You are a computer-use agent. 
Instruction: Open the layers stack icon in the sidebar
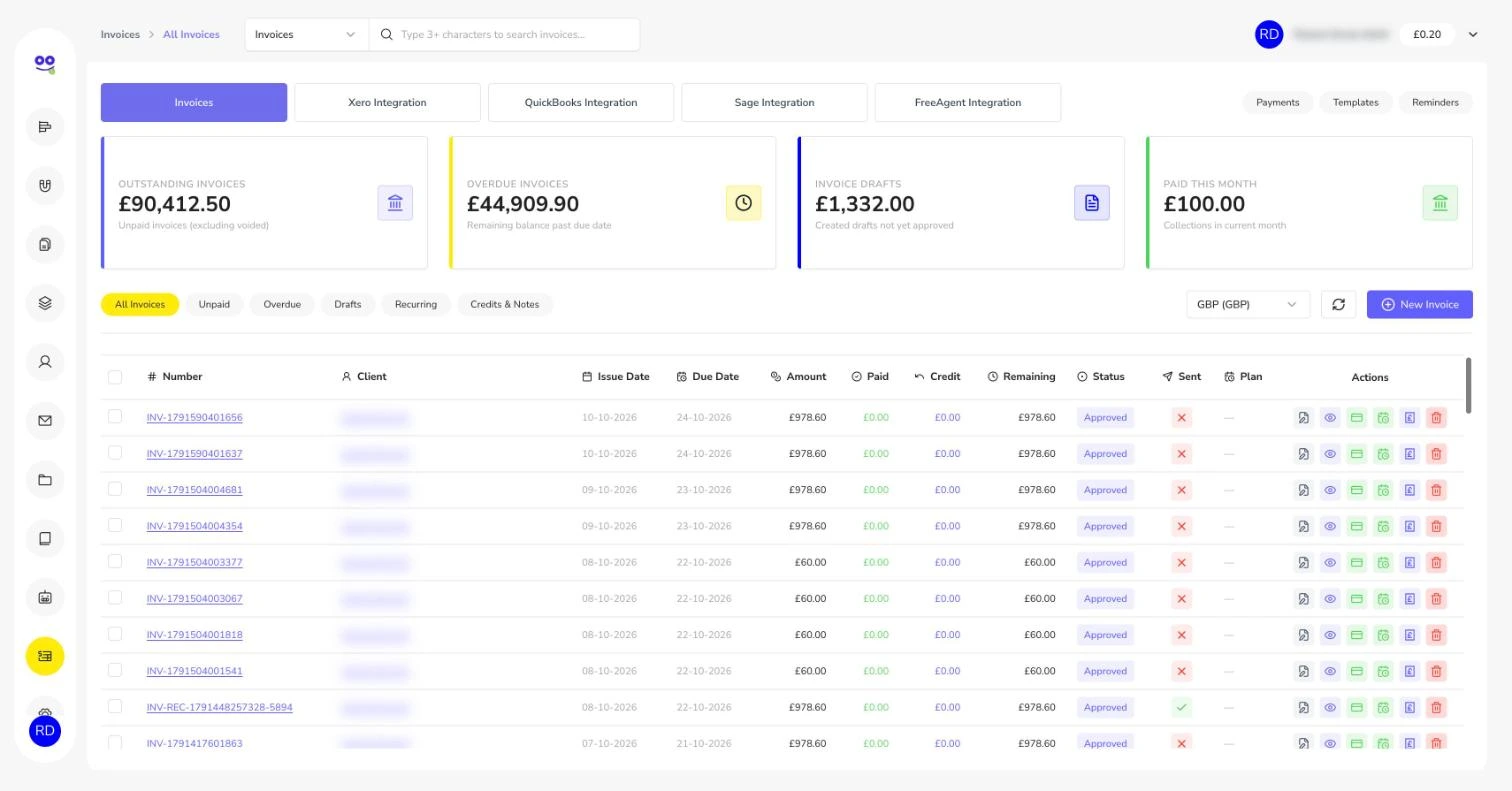tap(45, 304)
